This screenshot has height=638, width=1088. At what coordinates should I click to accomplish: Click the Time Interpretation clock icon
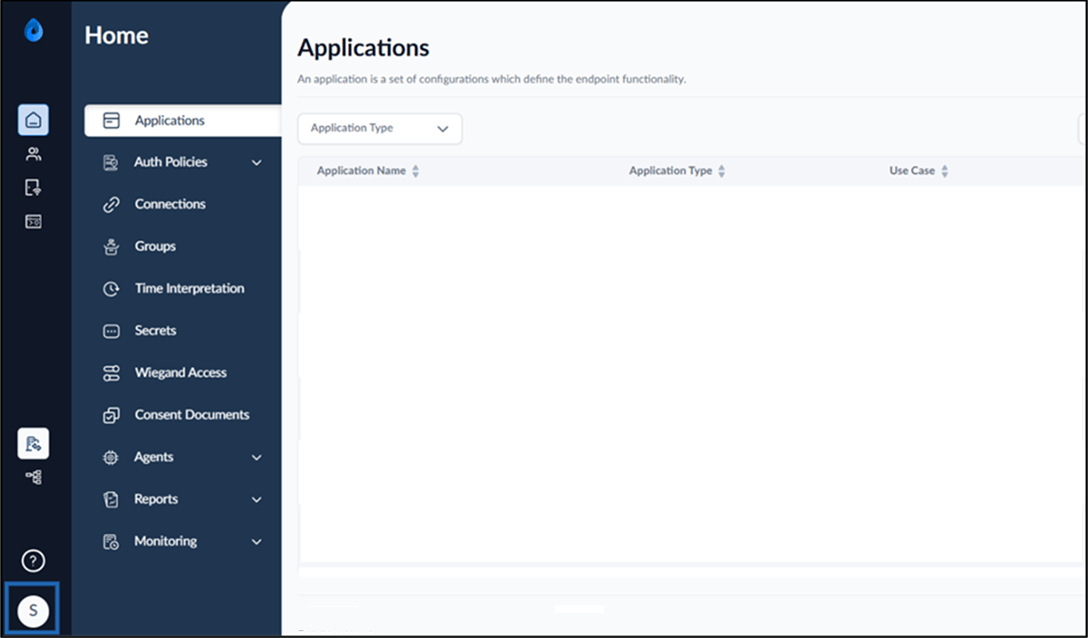coord(111,289)
